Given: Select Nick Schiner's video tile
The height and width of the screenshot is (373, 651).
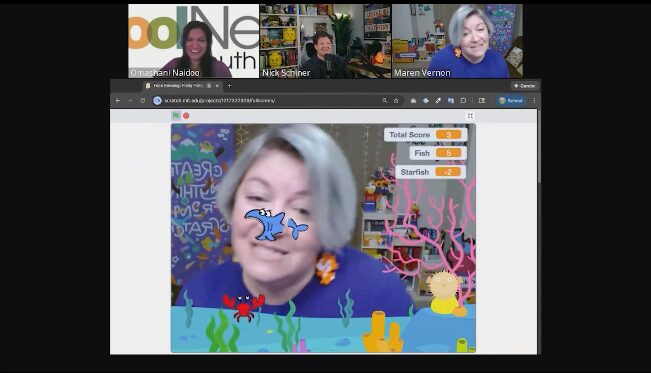Looking at the screenshot, I should (x=326, y=41).
